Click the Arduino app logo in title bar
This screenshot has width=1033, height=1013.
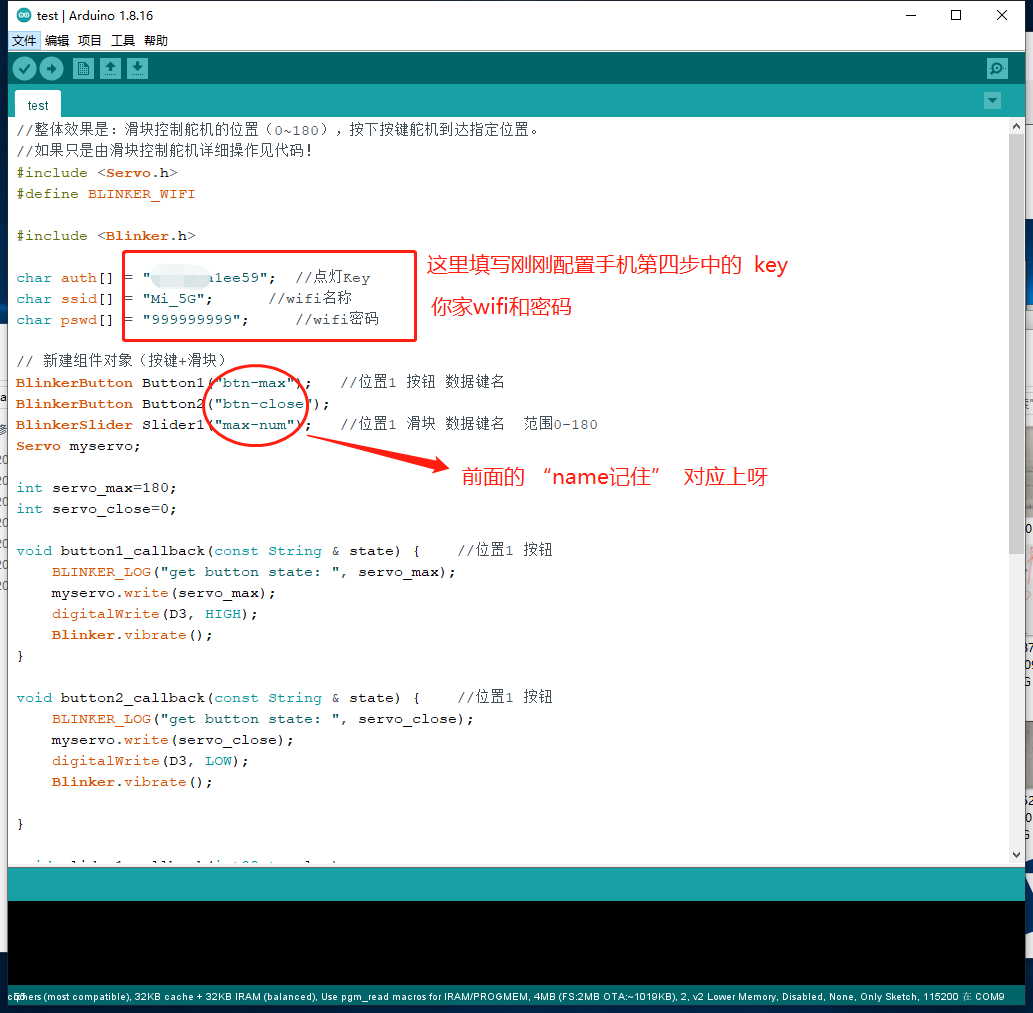click(24, 15)
